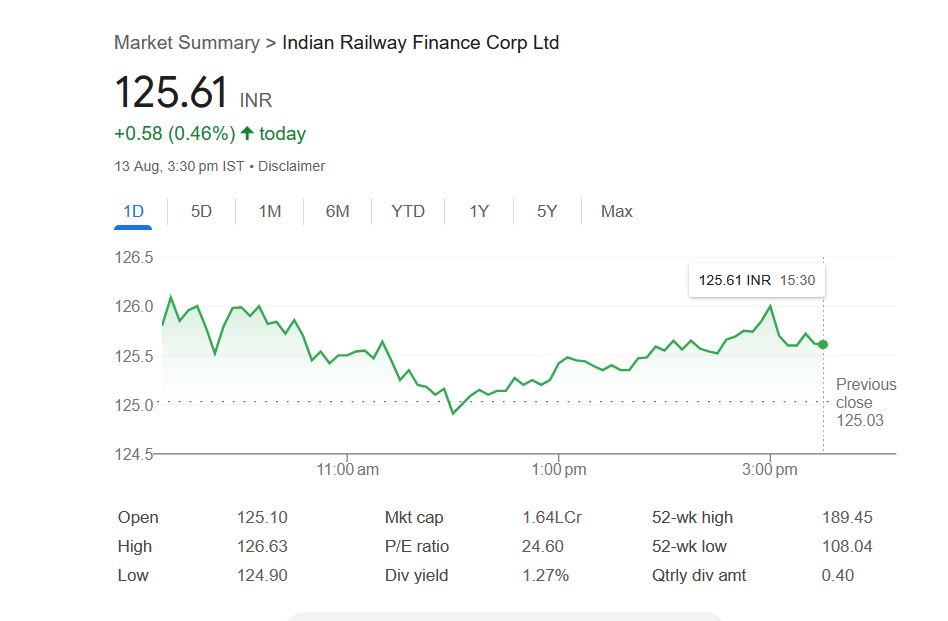View the 5Y price chart tab
This screenshot has height=621, width=948.
click(x=546, y=211)
